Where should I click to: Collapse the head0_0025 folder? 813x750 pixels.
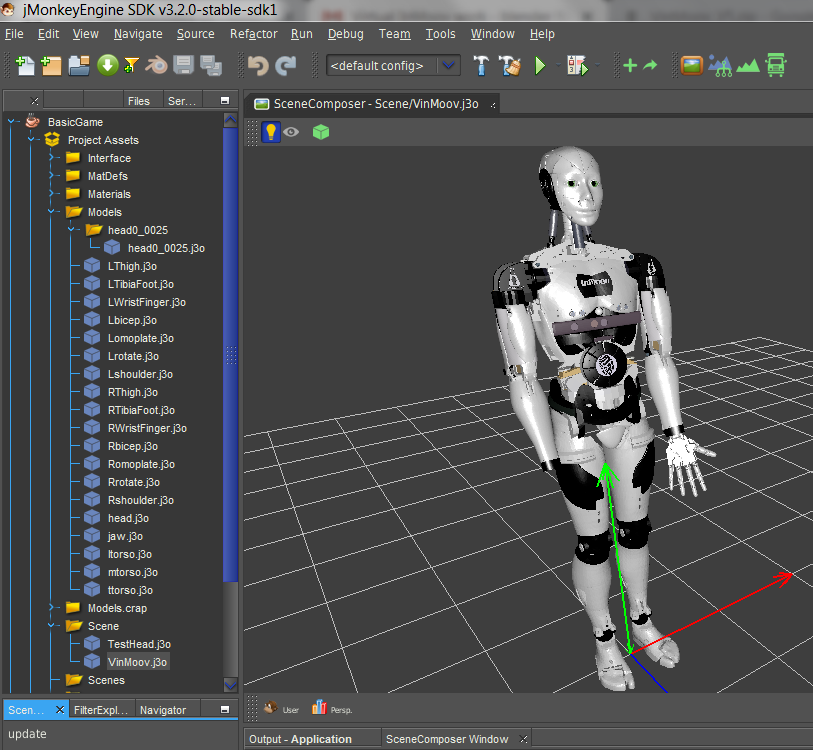[x=72, y=229]
